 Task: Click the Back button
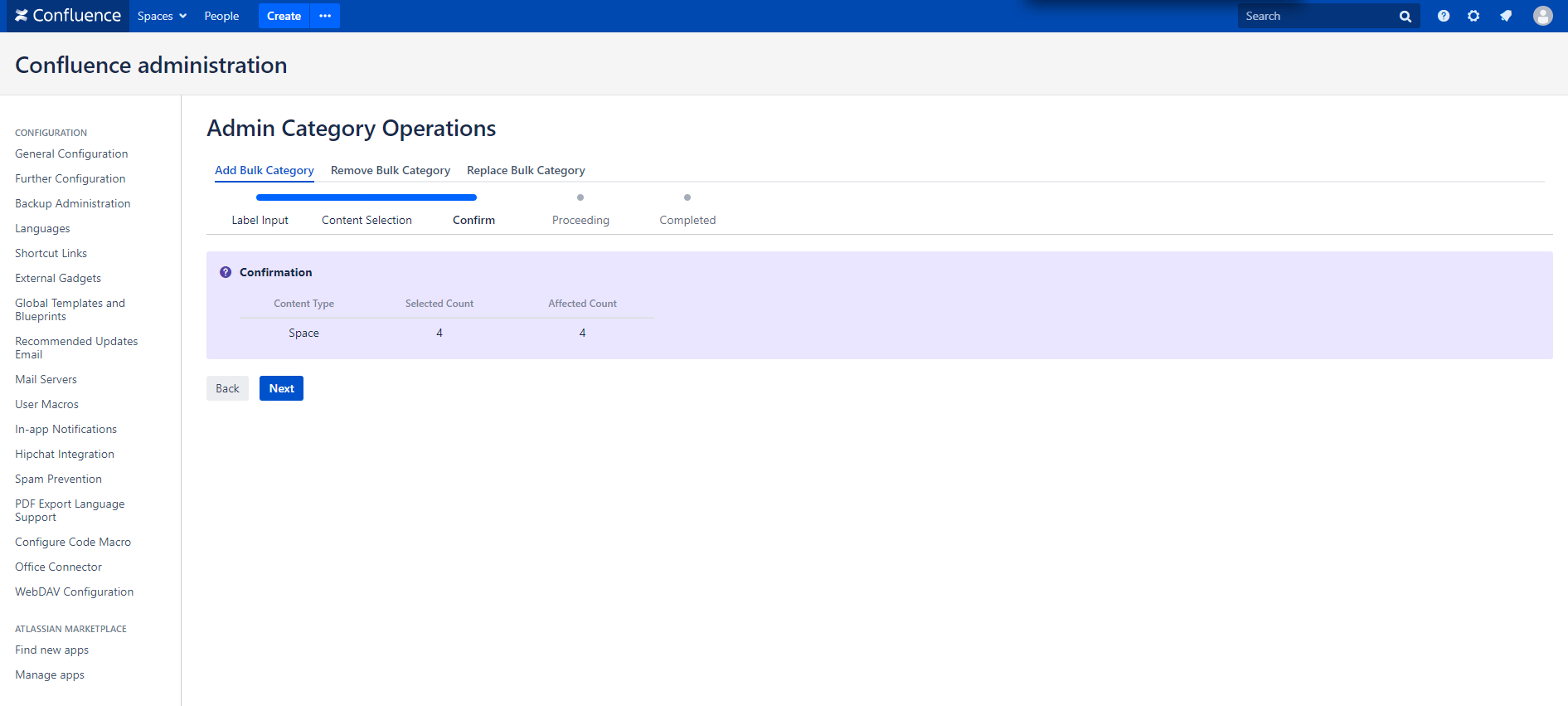pos(227,388)
